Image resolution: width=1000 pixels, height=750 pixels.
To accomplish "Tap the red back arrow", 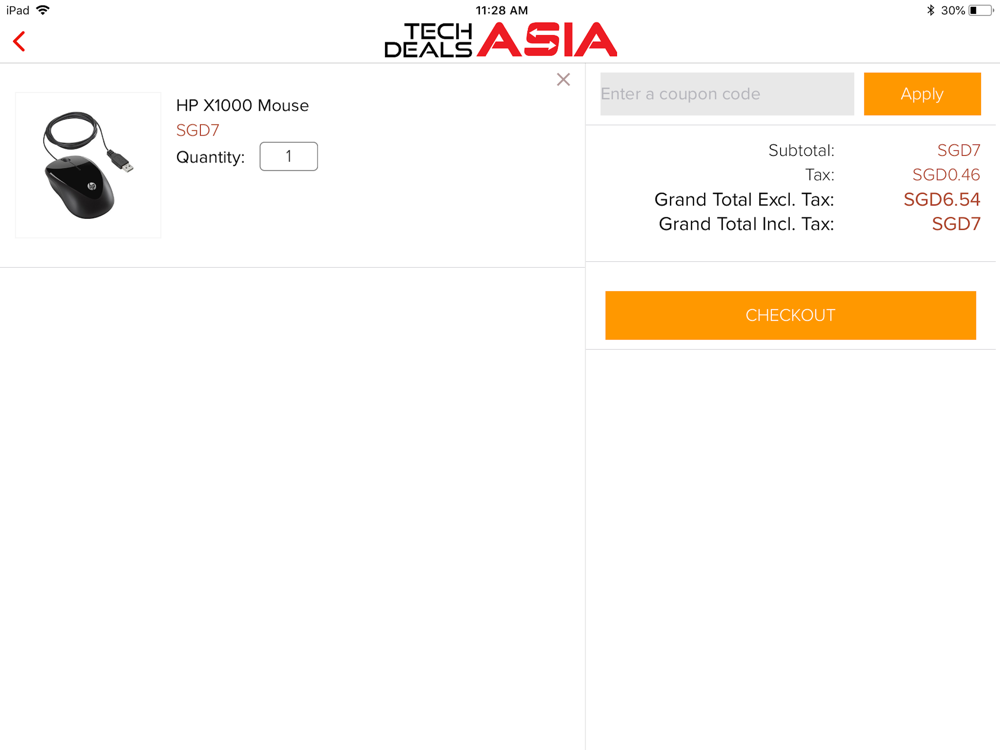I will pyautogui.click(x=19, y=41).
